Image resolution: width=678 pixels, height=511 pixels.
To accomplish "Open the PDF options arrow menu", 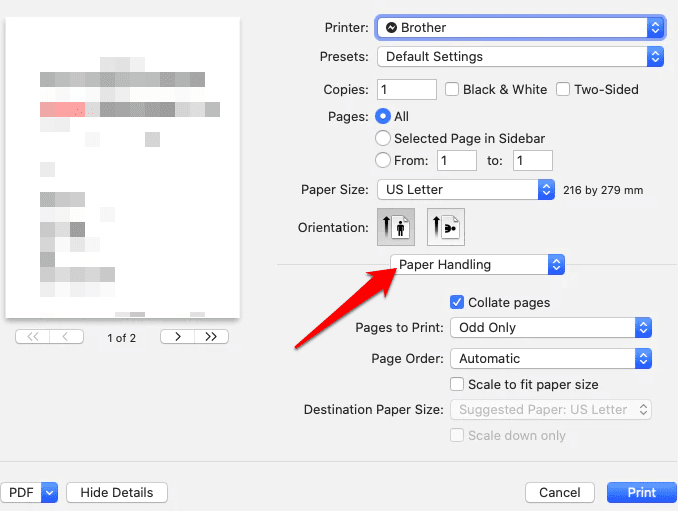I will click(x=49, y=492).
